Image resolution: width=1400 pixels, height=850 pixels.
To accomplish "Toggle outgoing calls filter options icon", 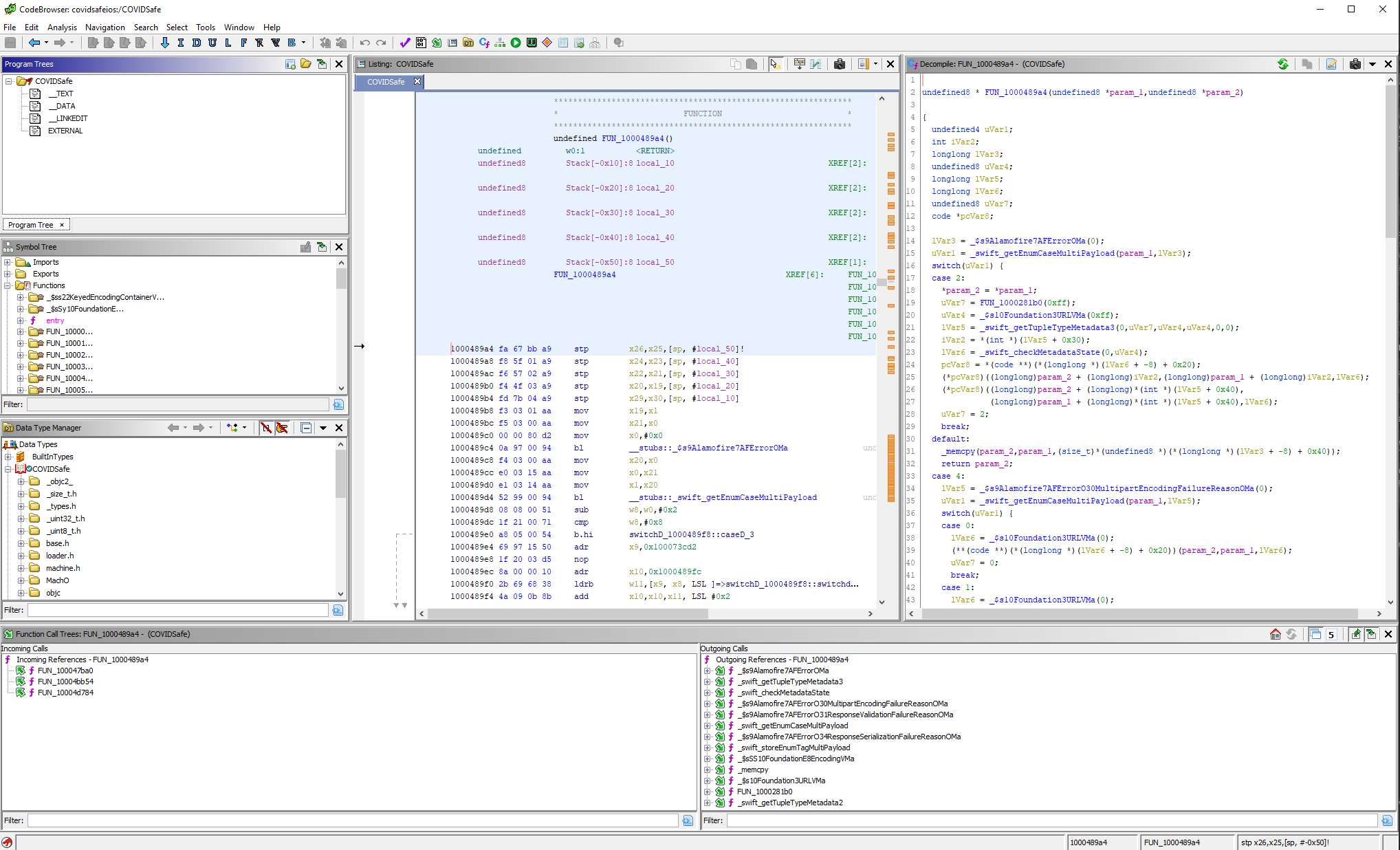I will (x=1387, y=820).
